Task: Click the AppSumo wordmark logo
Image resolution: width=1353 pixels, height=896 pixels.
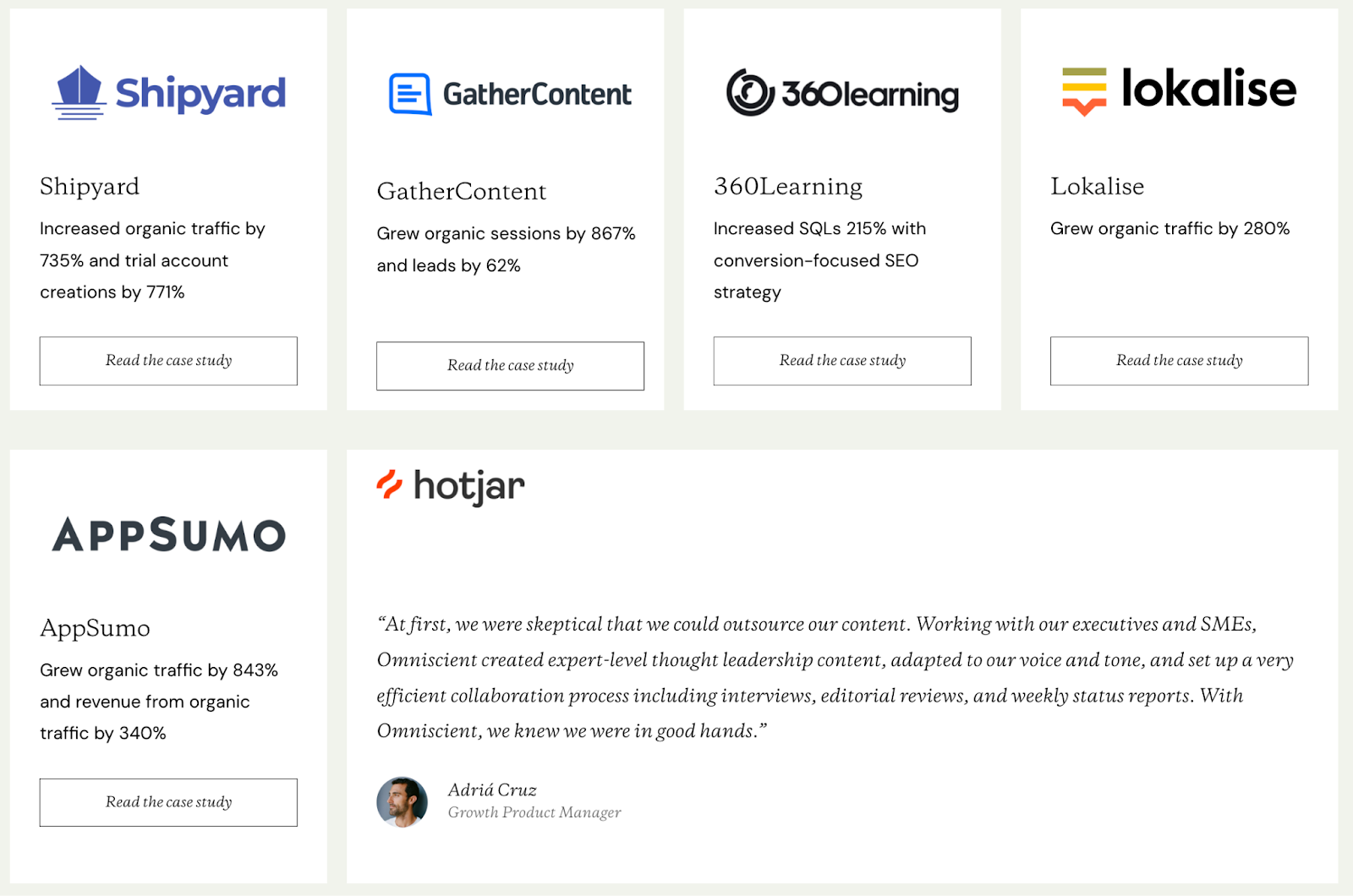Action: 167,534
